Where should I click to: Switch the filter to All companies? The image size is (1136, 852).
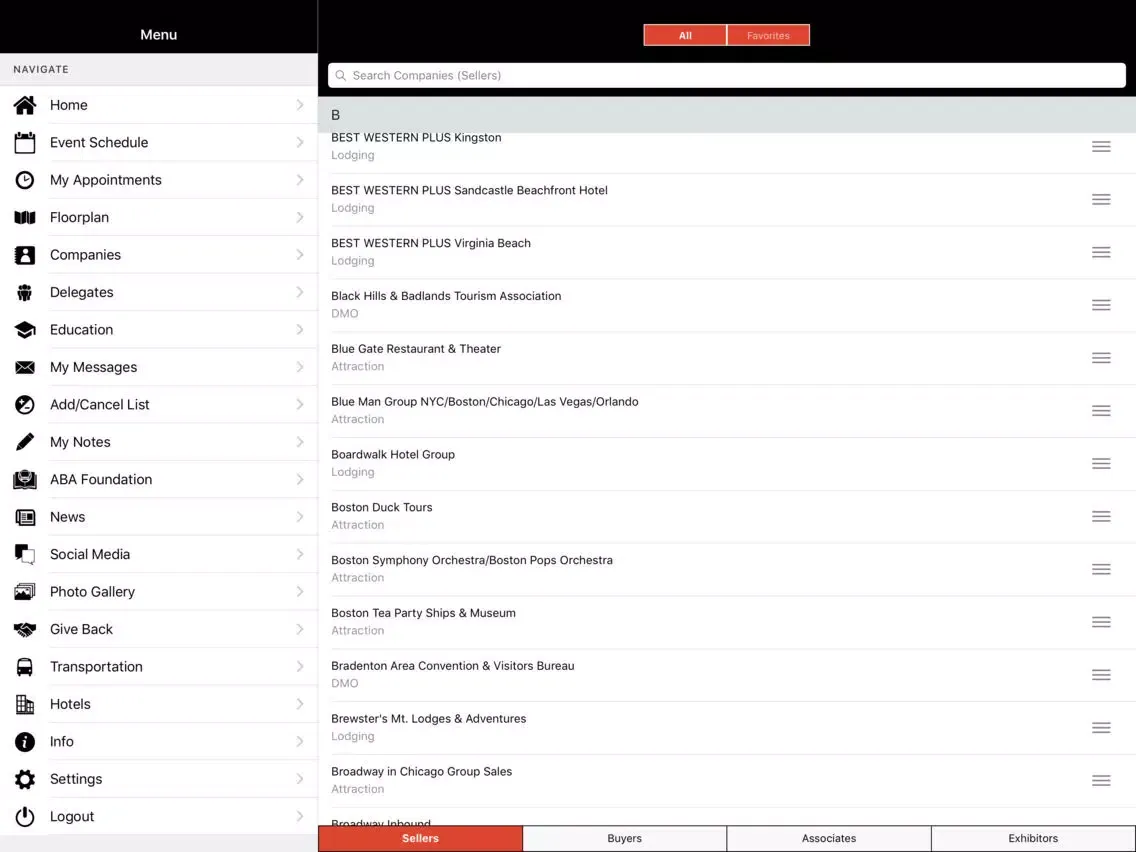coord(685,36)
